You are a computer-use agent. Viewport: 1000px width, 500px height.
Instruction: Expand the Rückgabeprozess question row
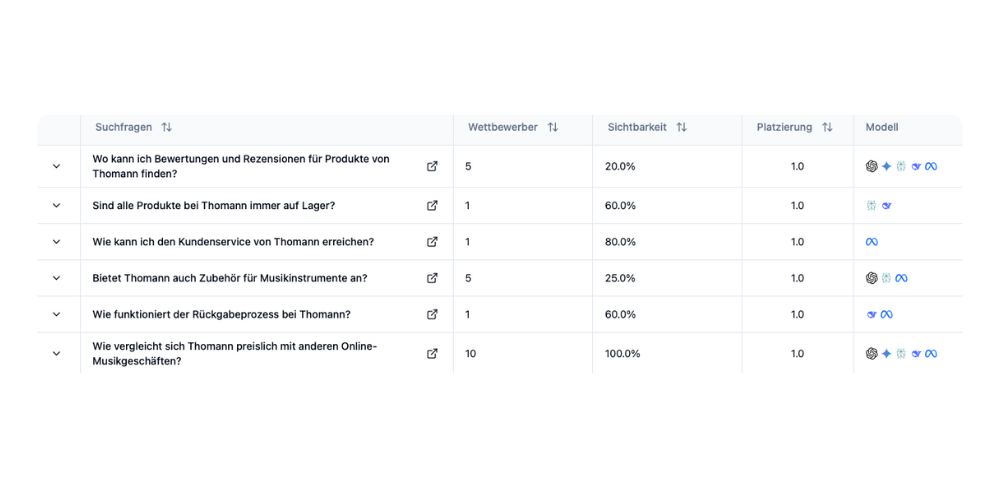56,314
